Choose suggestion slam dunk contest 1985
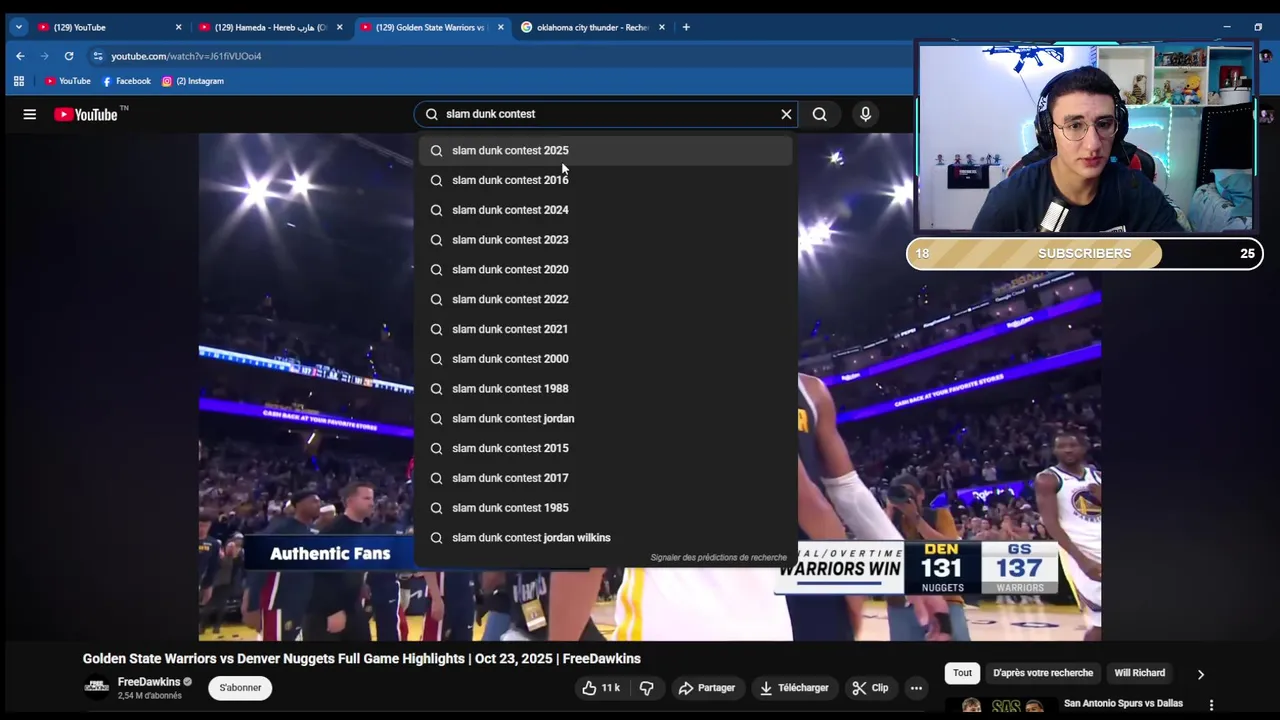This screenshot has height=720, width=1280. tap(605, 508)
